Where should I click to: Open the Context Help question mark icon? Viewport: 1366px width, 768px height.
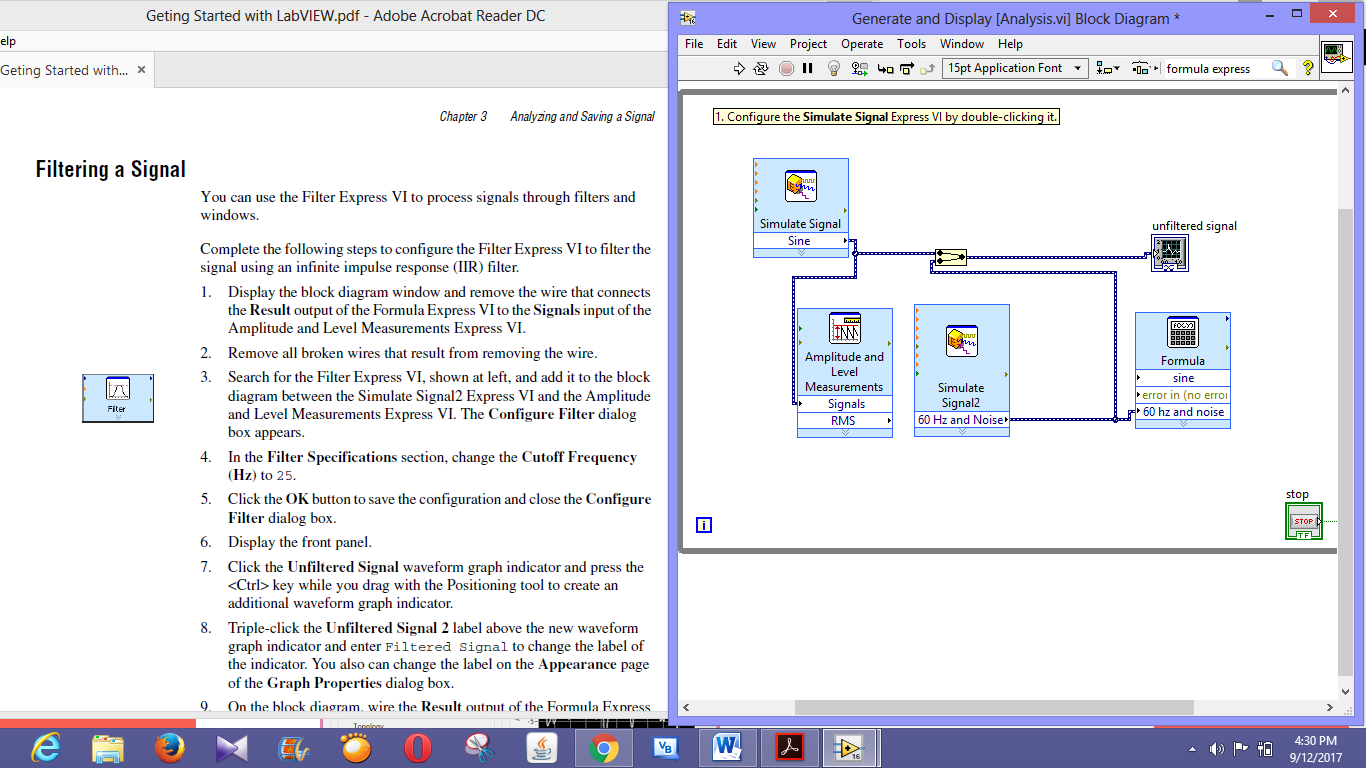pyautogui.click(x=1306, y=68)
